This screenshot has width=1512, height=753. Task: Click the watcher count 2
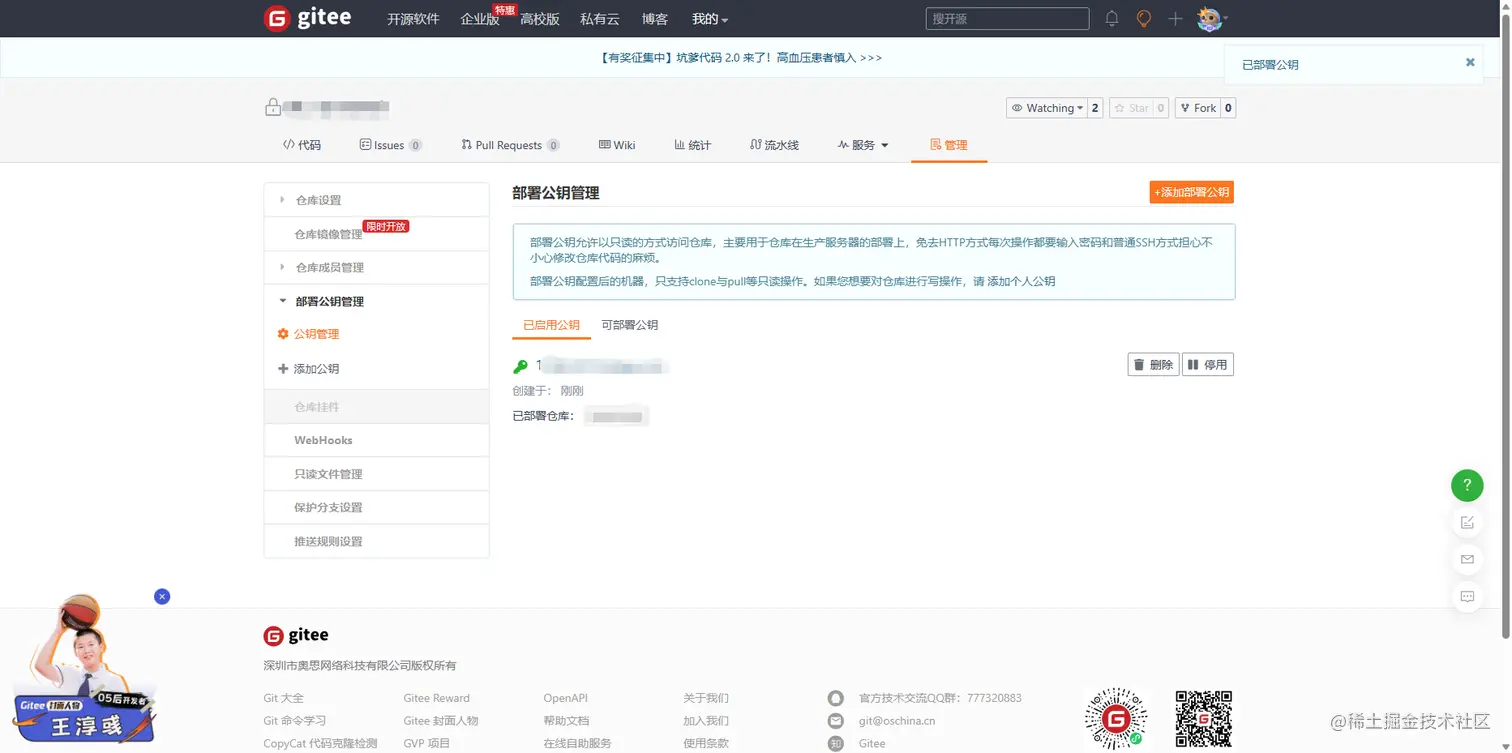click(x=1095, y=108)
